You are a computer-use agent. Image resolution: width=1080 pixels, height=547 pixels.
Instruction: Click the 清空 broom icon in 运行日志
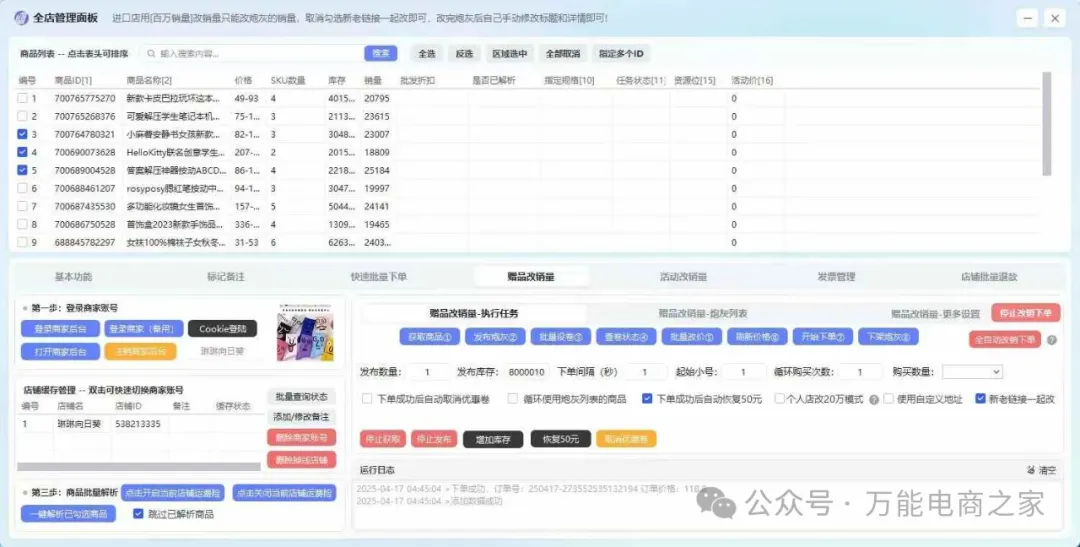pyautogui.click(x=1030, y=470)
